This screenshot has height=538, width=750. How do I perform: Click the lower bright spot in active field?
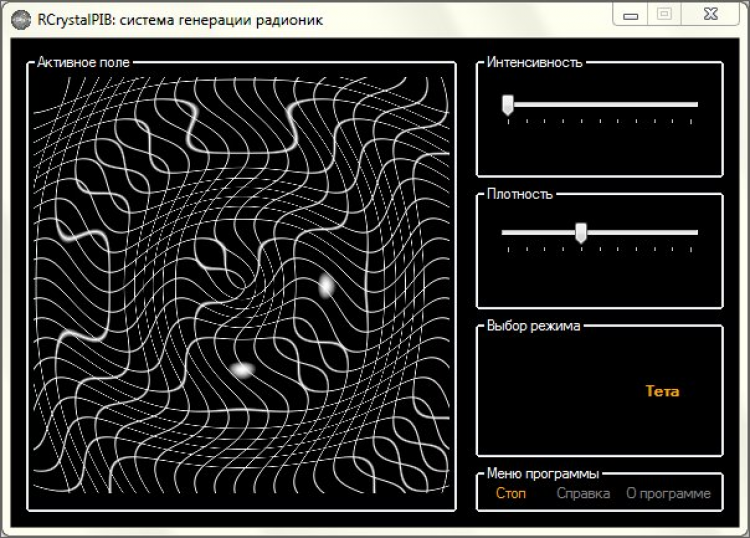click(242, 370)
